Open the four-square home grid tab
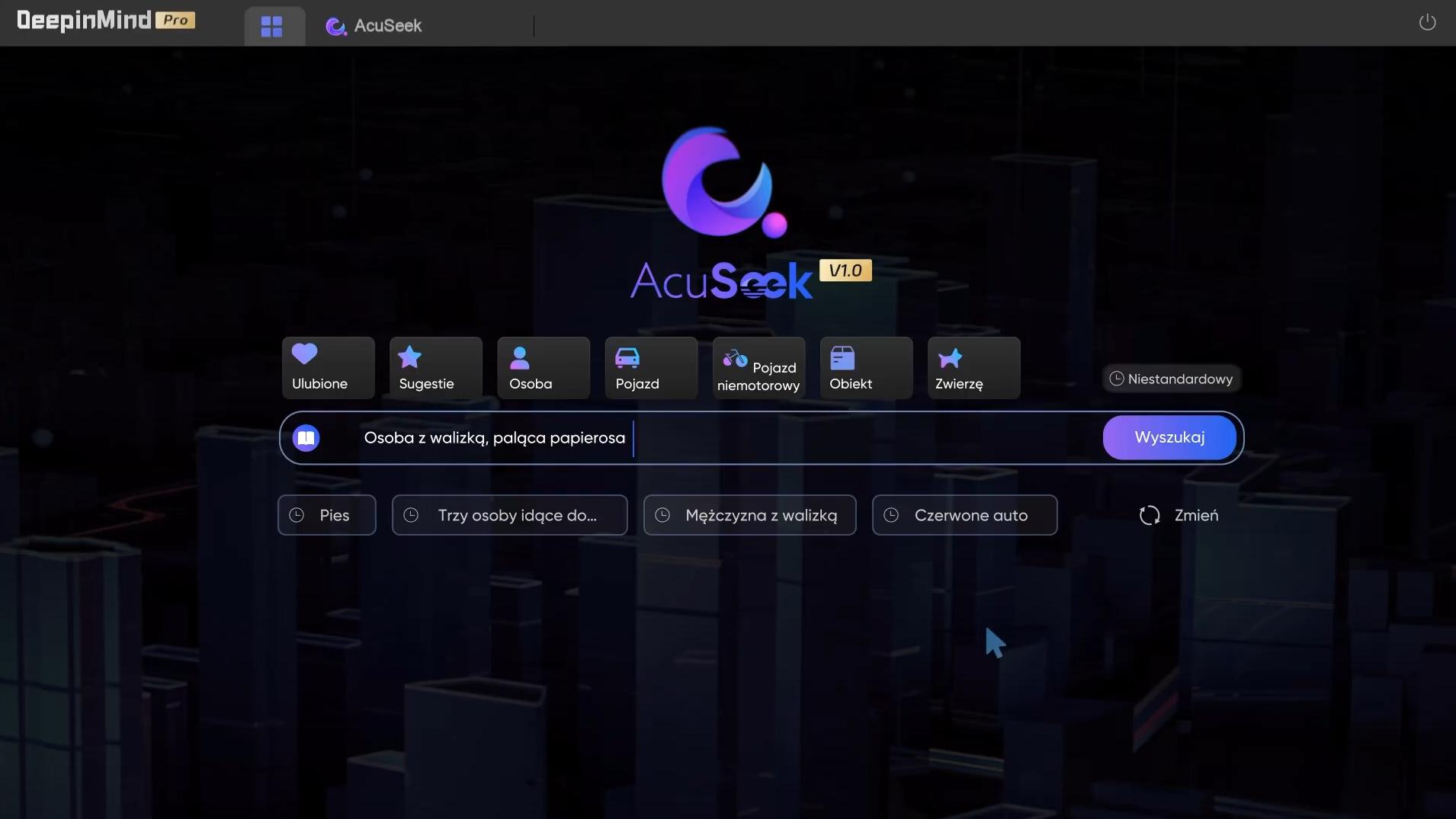 pyautogui.click(x=271, y=27)
